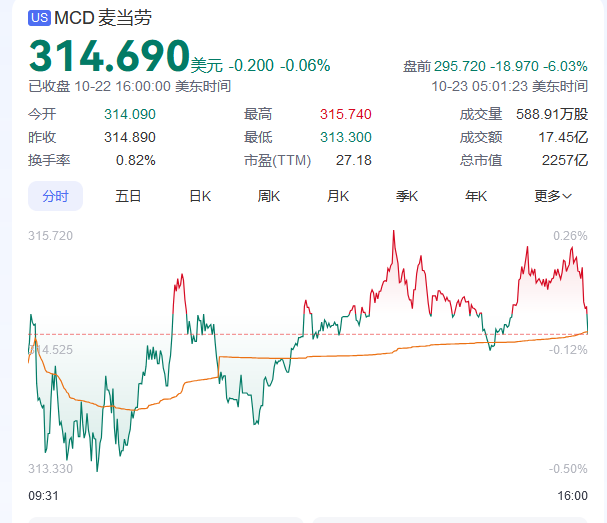Click the pre-market -18.970 change value
Screen dimensions: 607x523
(514, 66)
